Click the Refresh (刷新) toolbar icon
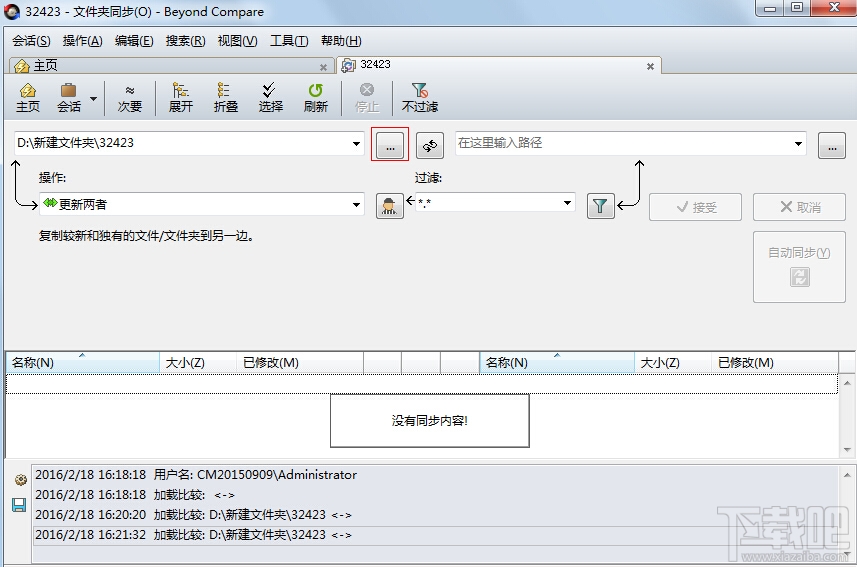857x567 pixels. click(315, 98)
